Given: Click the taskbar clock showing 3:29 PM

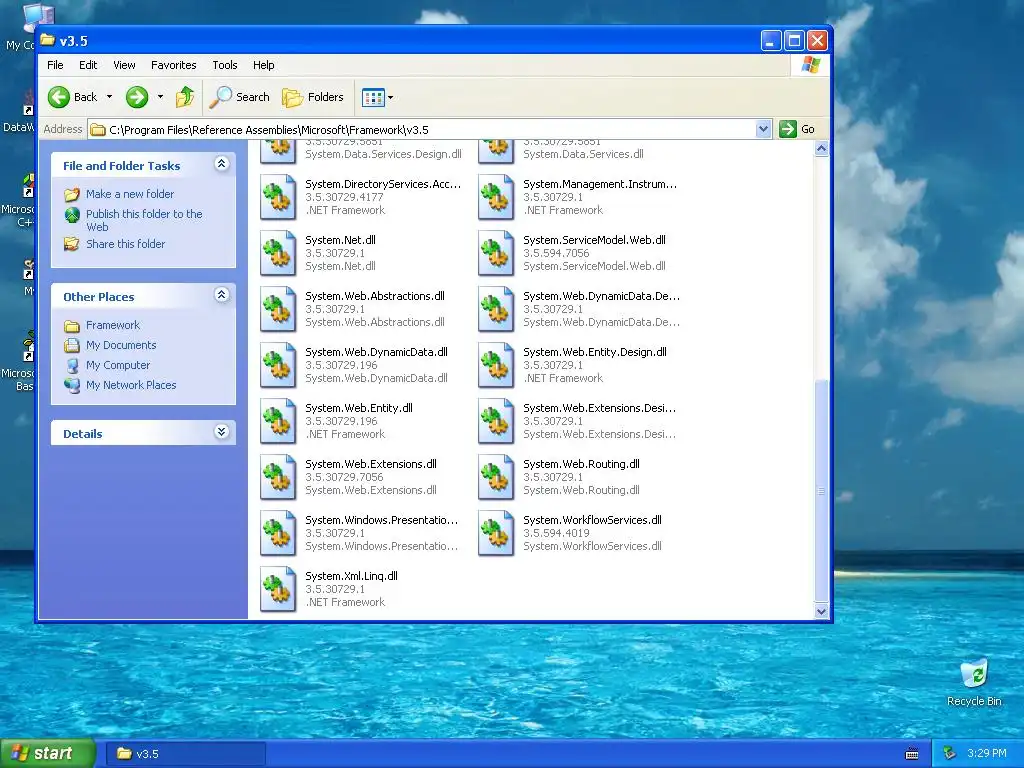Looking at the screenshot, I should coord(987,754).
